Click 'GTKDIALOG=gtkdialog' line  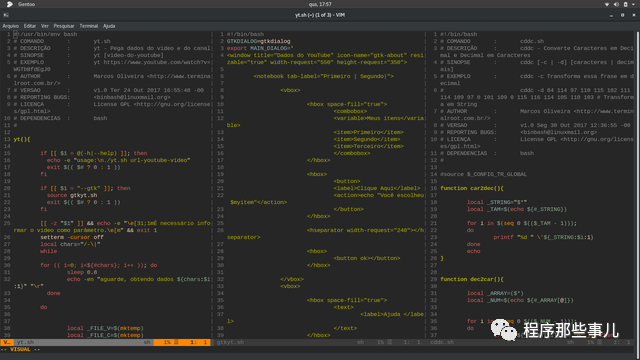258,41
